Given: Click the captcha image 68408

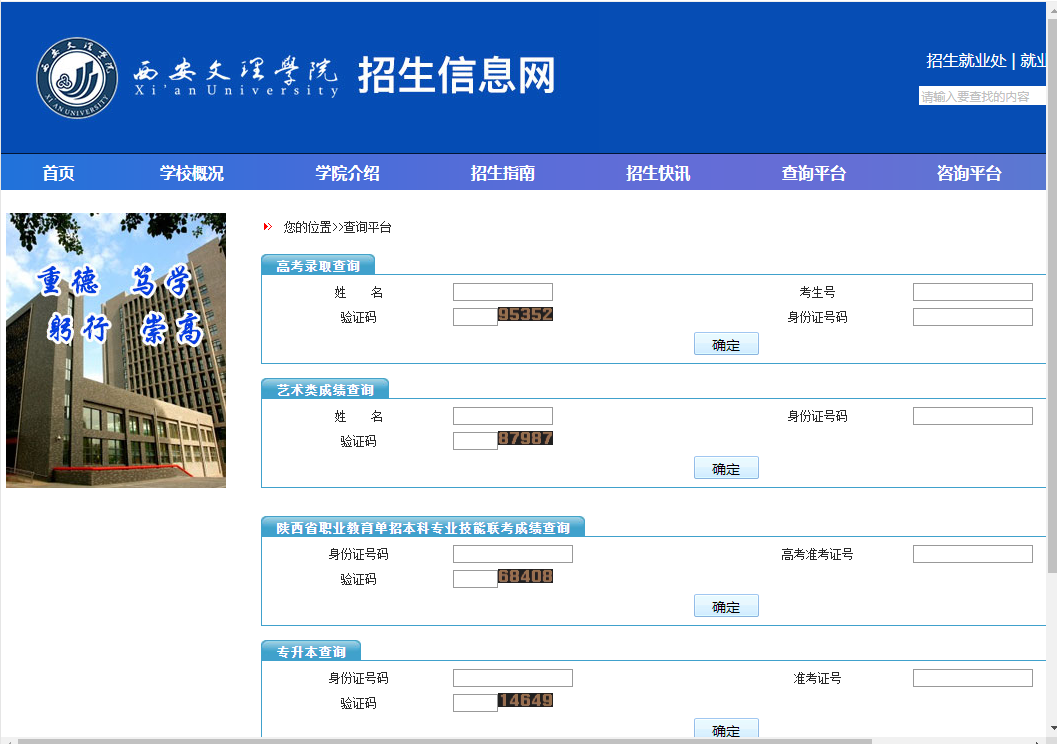Looking at the screenshot, I should [525, 577].
